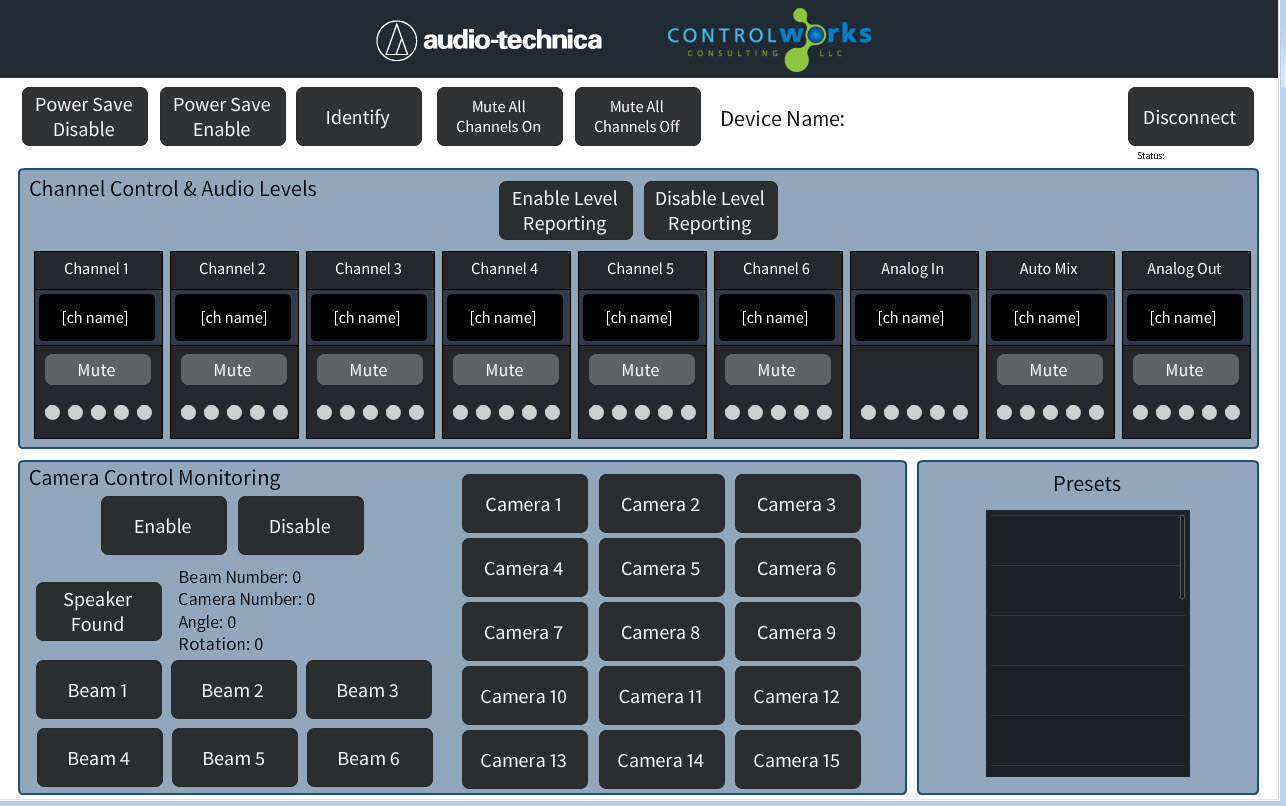The image size is (1286, 806).
Task: Turn Mute All Channels Off
Action: pyautogui.click(x=637, y=117)
